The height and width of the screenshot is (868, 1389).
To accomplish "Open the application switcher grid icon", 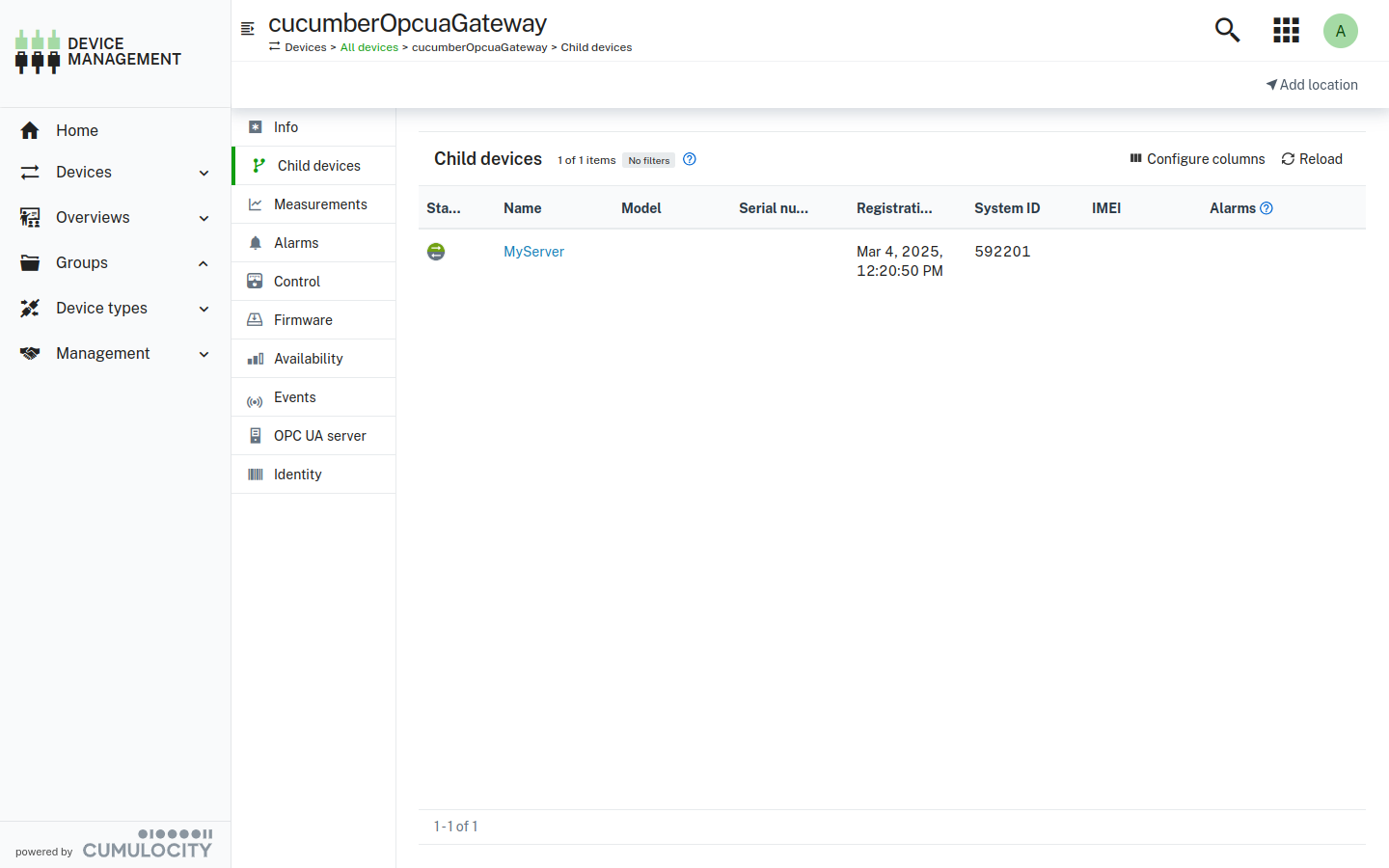I will click(1286, 30).
